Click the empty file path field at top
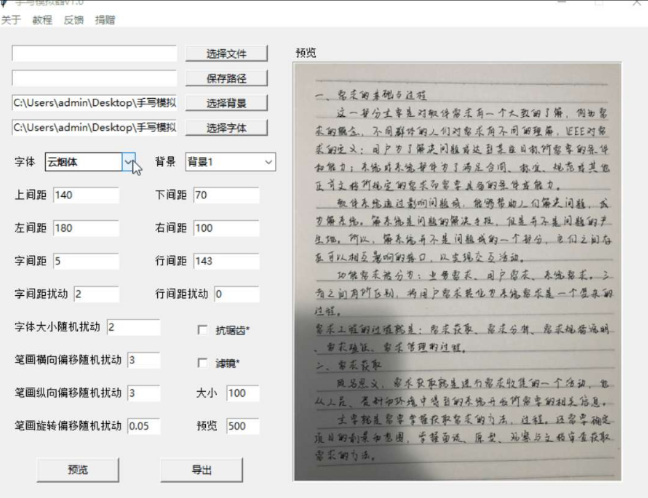The image size is (648, 498). (x=94, y=53)
